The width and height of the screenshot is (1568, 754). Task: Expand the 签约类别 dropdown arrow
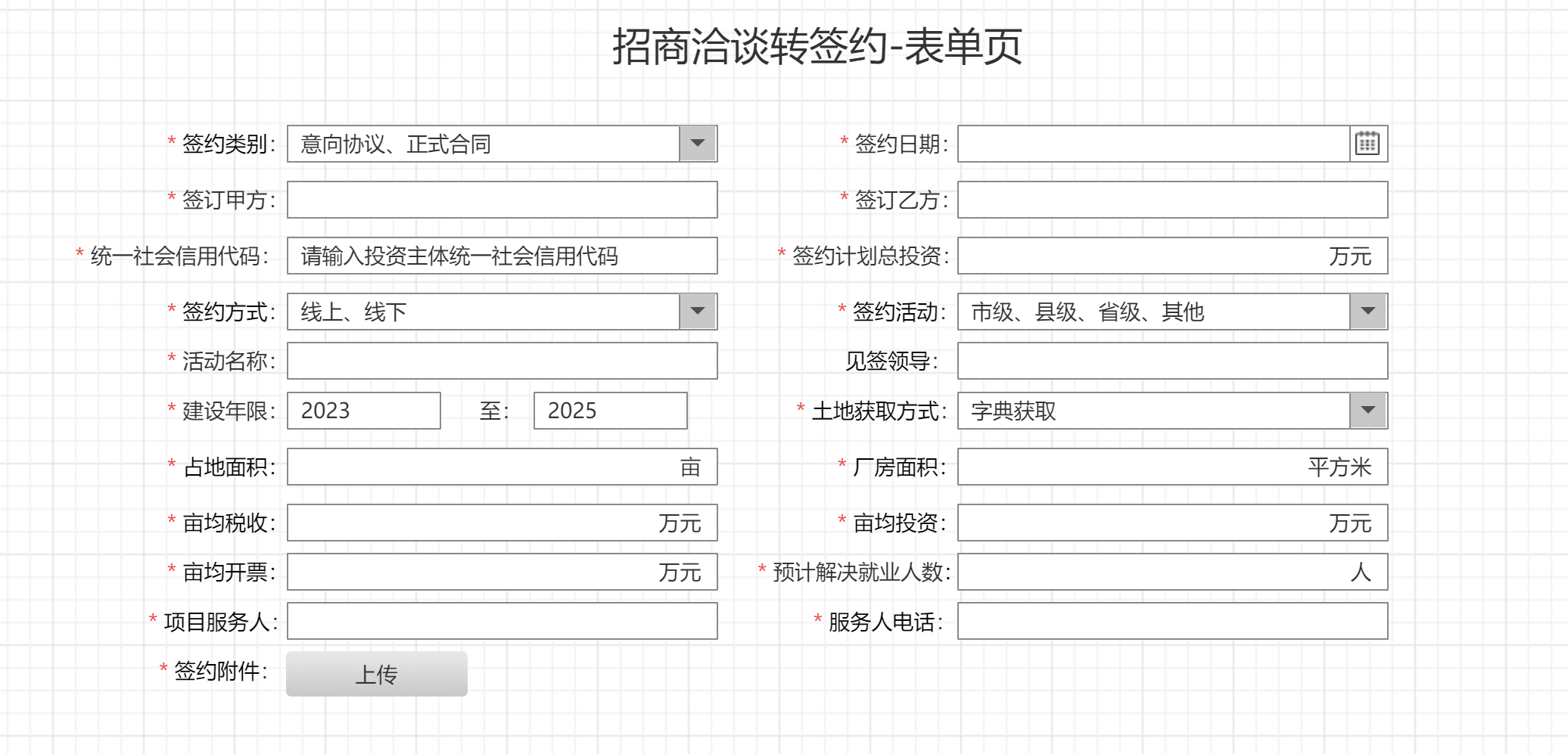697,144
